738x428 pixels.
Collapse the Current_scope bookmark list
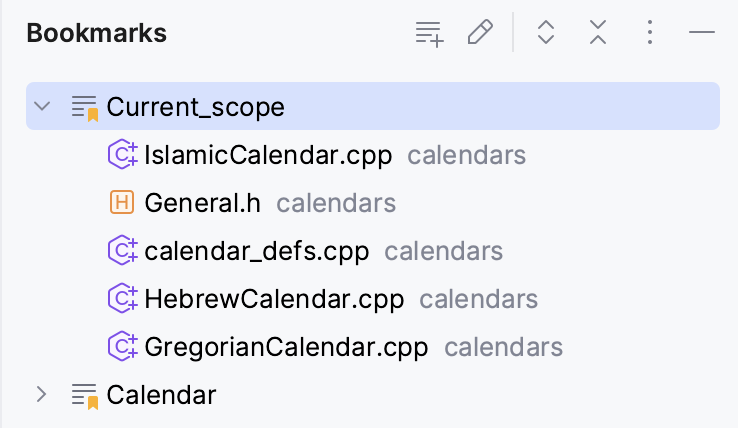[41, 106]
